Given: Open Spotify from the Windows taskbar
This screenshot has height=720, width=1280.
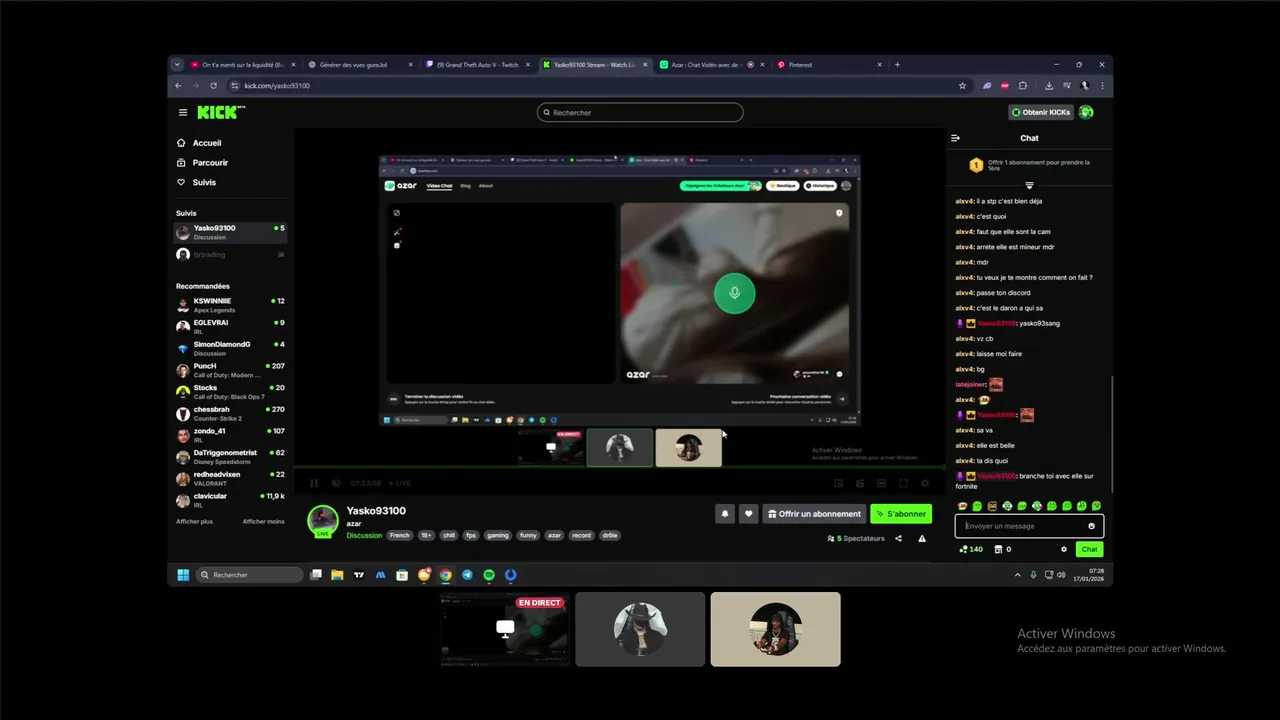Looking at the screenshot, I should [489, 575].
